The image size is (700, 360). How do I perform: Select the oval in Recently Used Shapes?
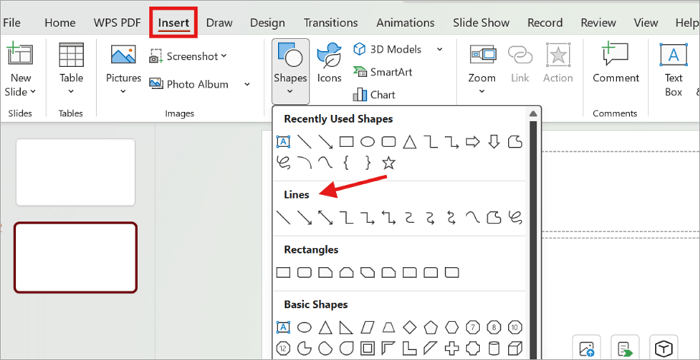(367, 142)
